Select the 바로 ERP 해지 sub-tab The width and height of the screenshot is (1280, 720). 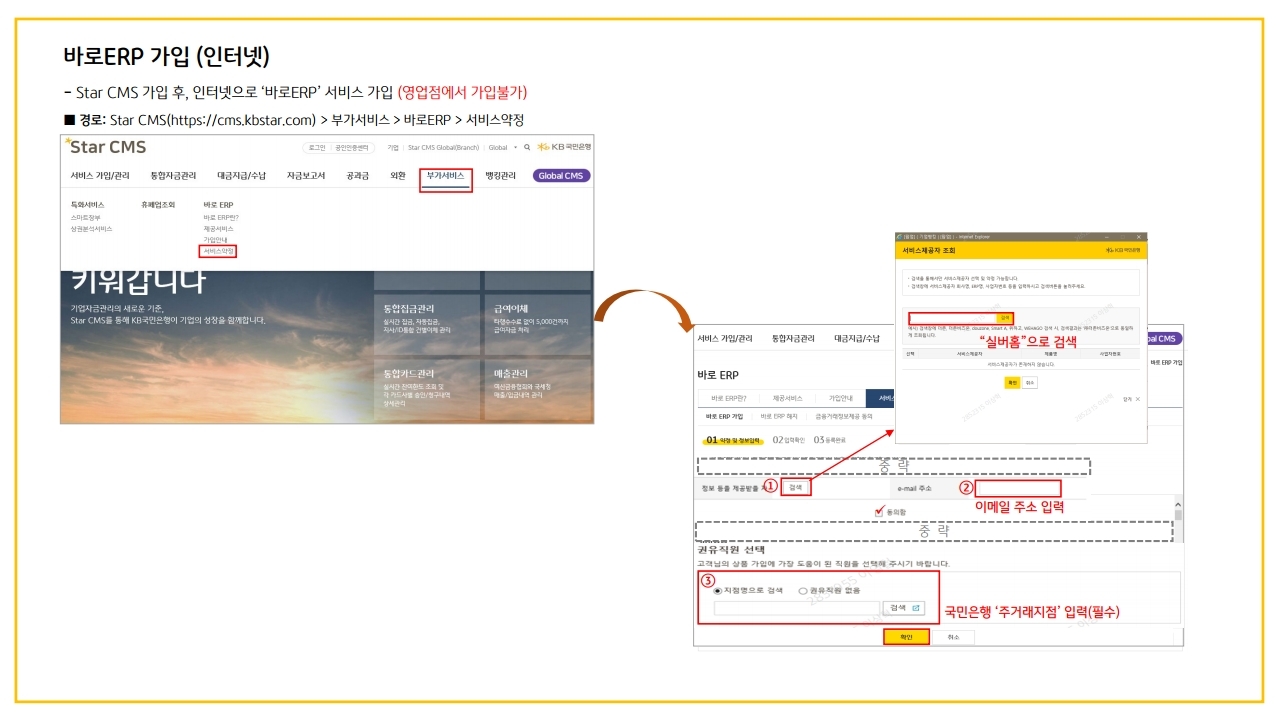click(x=779, y=416)
